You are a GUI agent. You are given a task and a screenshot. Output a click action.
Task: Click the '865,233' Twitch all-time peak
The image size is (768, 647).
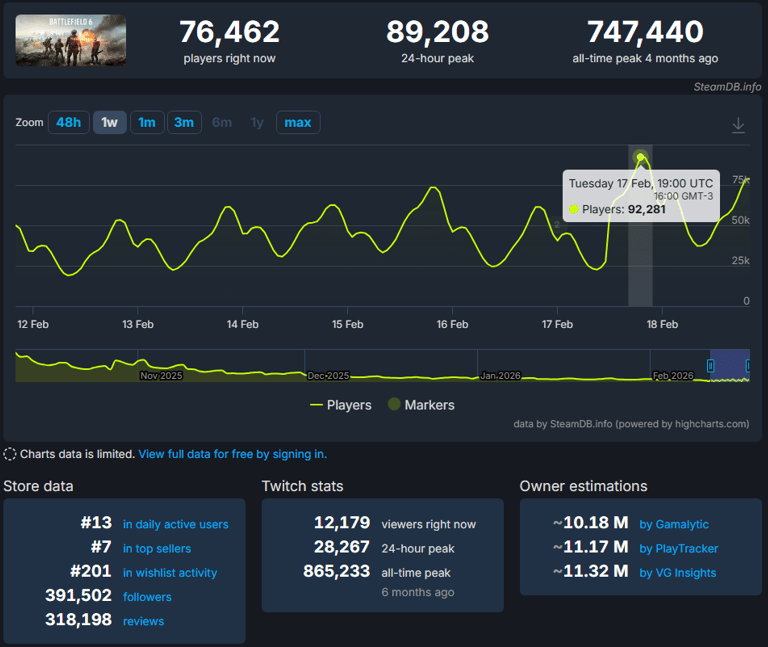(x=336, y=571)
